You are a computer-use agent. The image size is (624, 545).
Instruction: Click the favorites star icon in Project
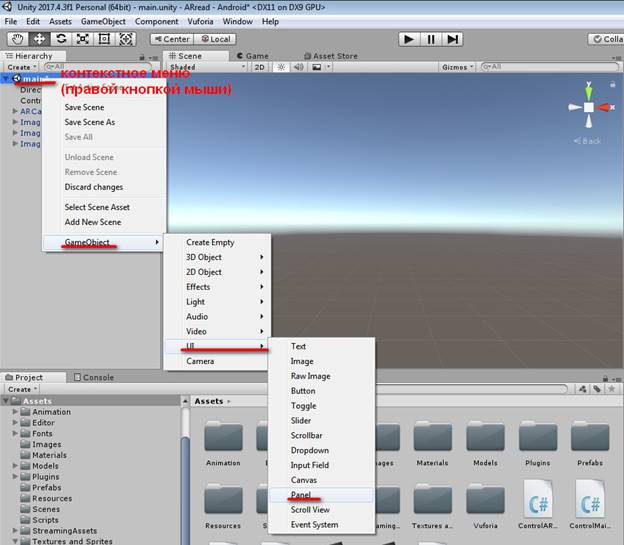[x=611, y=389]
